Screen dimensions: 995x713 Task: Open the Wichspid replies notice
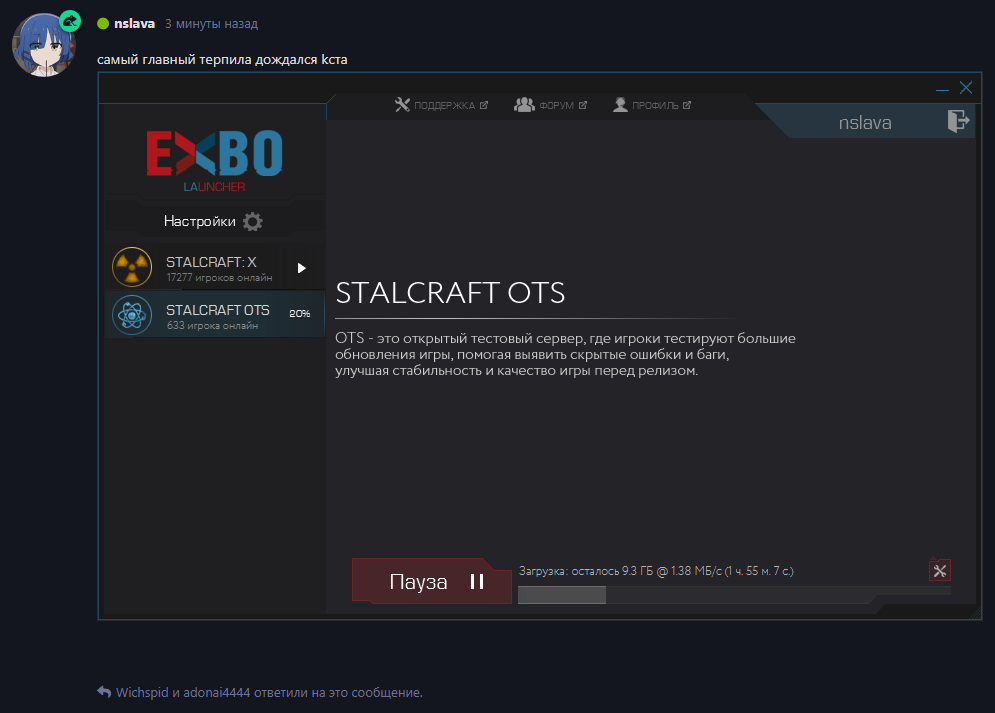click(x=269, y=693)
